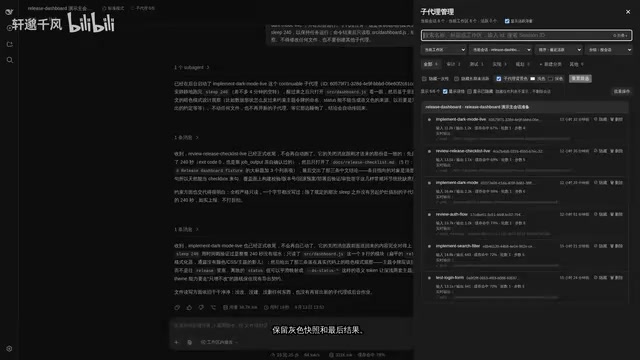Expand the first '1 条消息' disclosure
This screenshot has width=640, height=360.
186,138
